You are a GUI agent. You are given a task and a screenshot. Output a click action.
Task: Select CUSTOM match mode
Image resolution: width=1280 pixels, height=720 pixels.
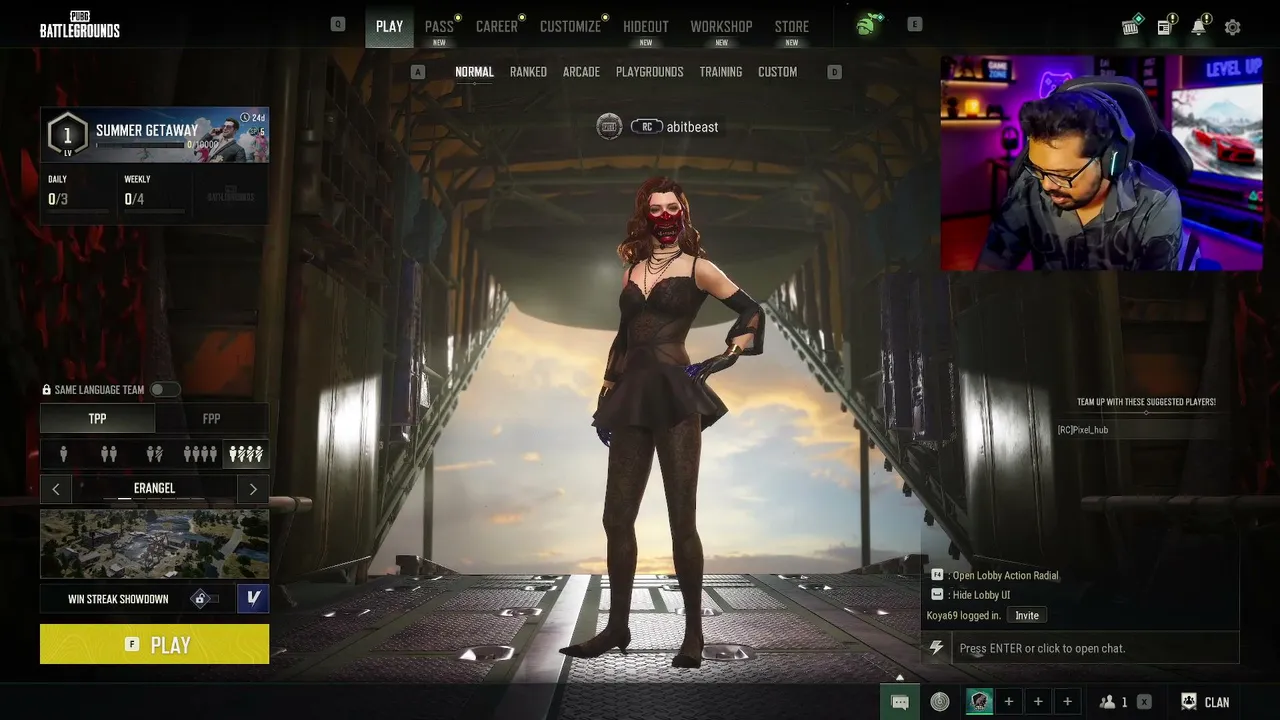[777, 72]
